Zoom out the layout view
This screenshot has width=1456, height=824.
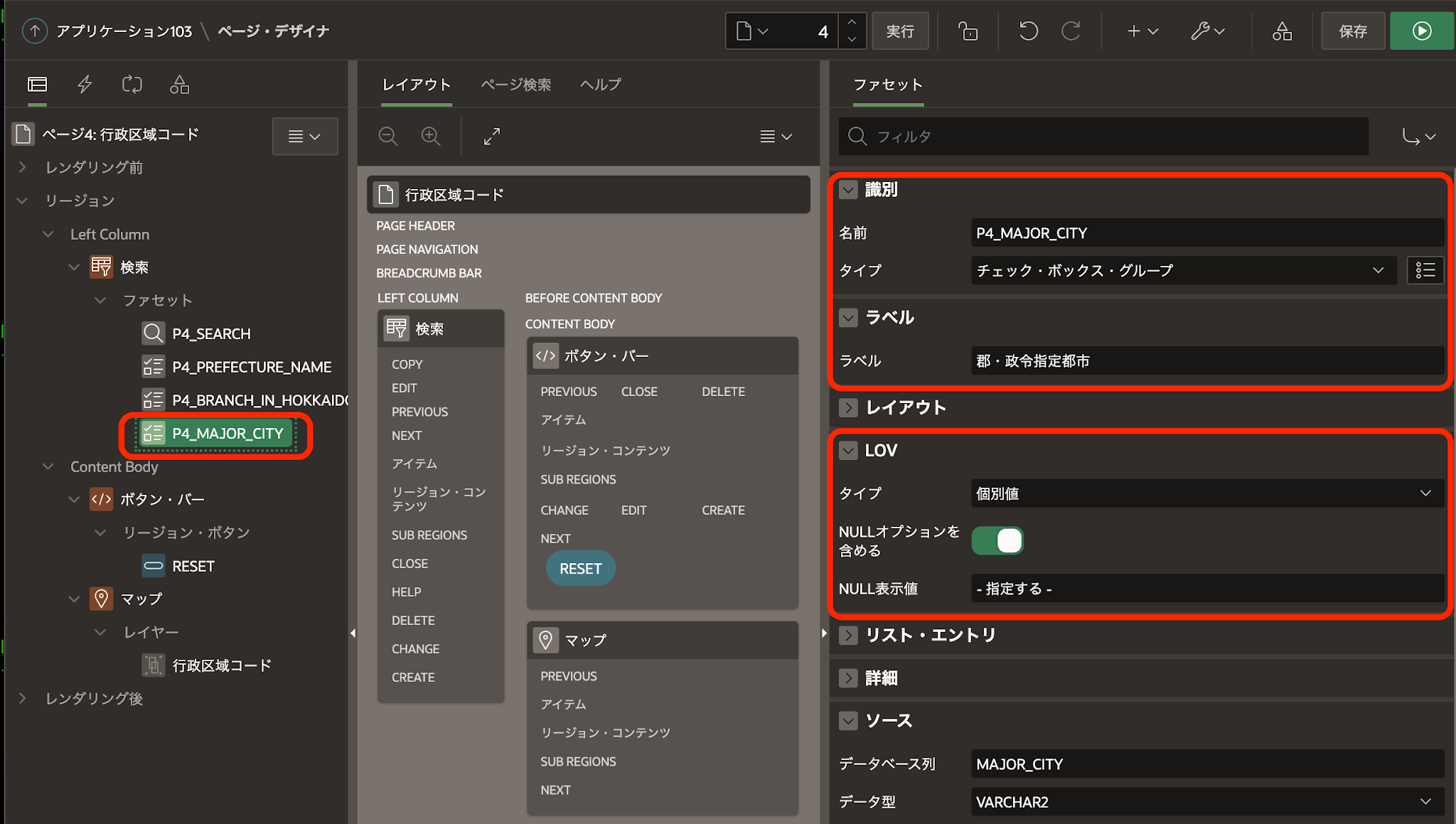pos(388,136)
